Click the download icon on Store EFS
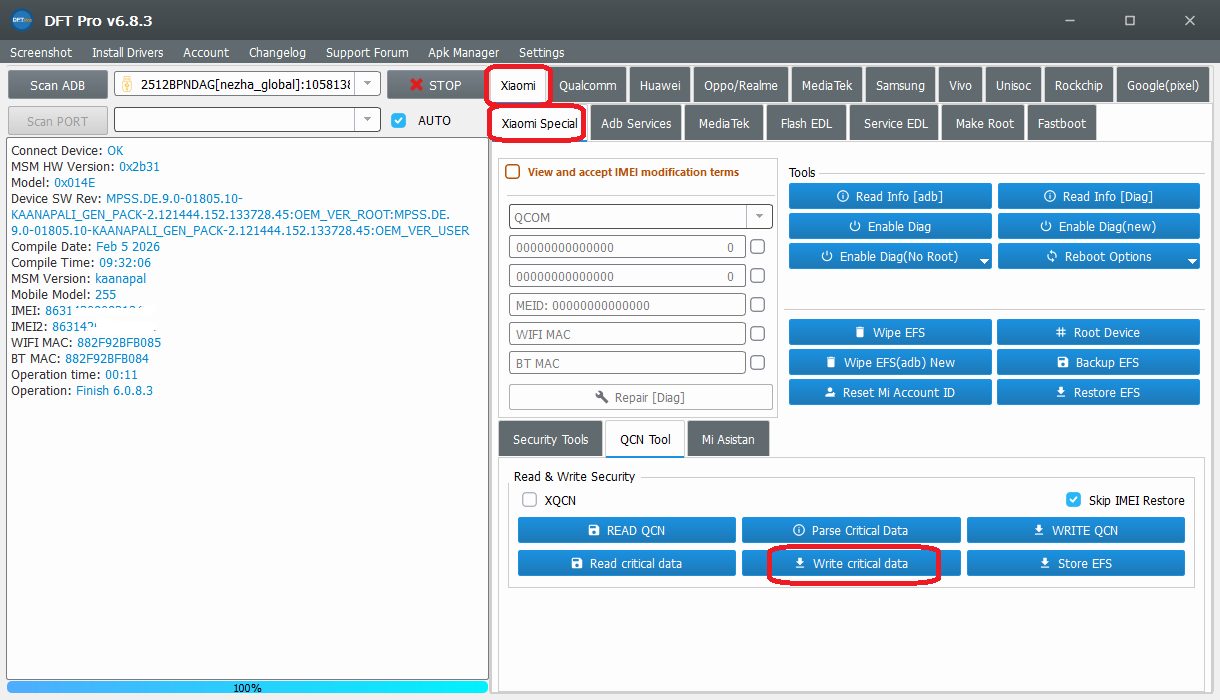The image size is (1220, 700). pyautogui.click(x=1045, y=563)
